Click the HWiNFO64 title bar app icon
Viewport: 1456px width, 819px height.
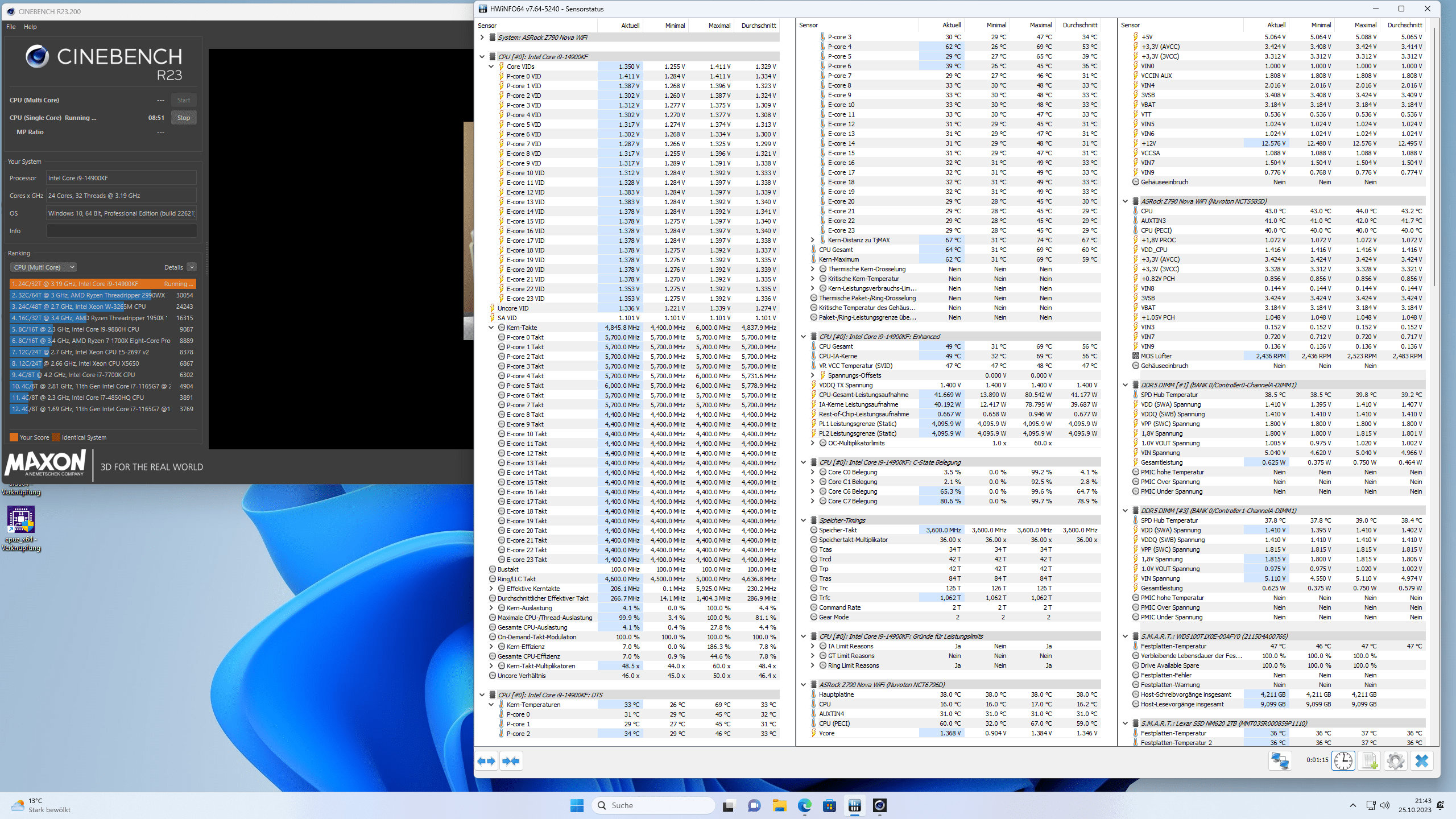coord(483,9)
